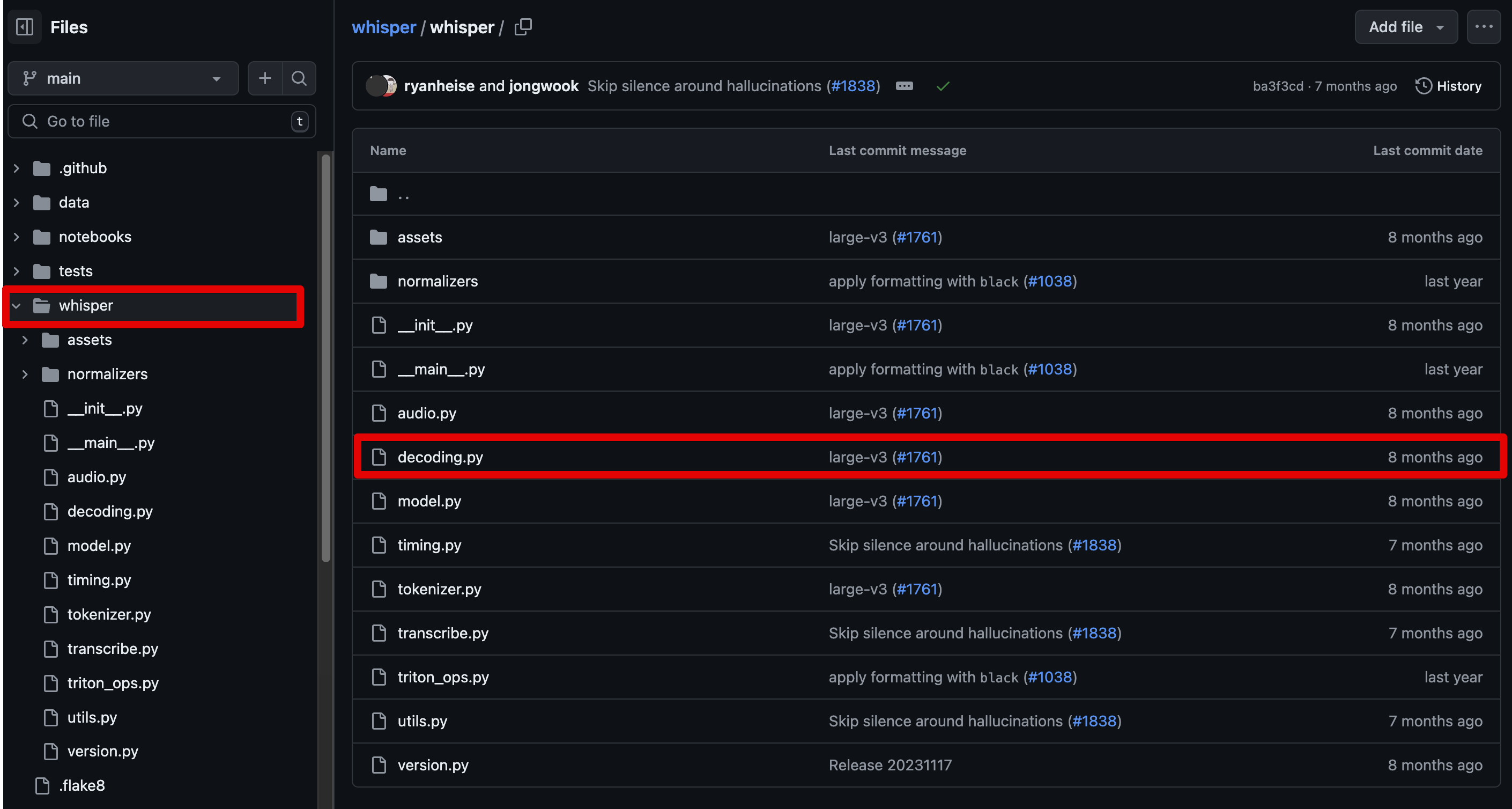Click the sidebar vertical scrollbar
Viewport: 1512px width, 809px height.
(x=326, y=358)
